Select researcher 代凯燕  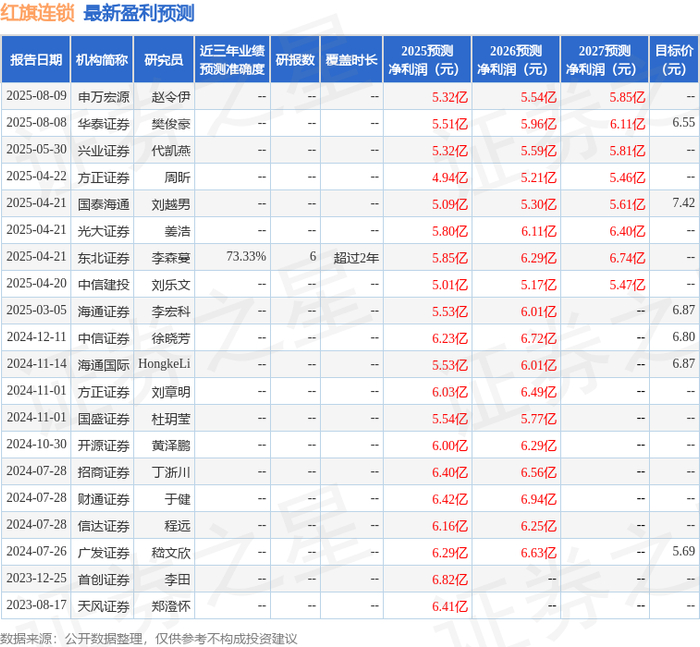171,150
